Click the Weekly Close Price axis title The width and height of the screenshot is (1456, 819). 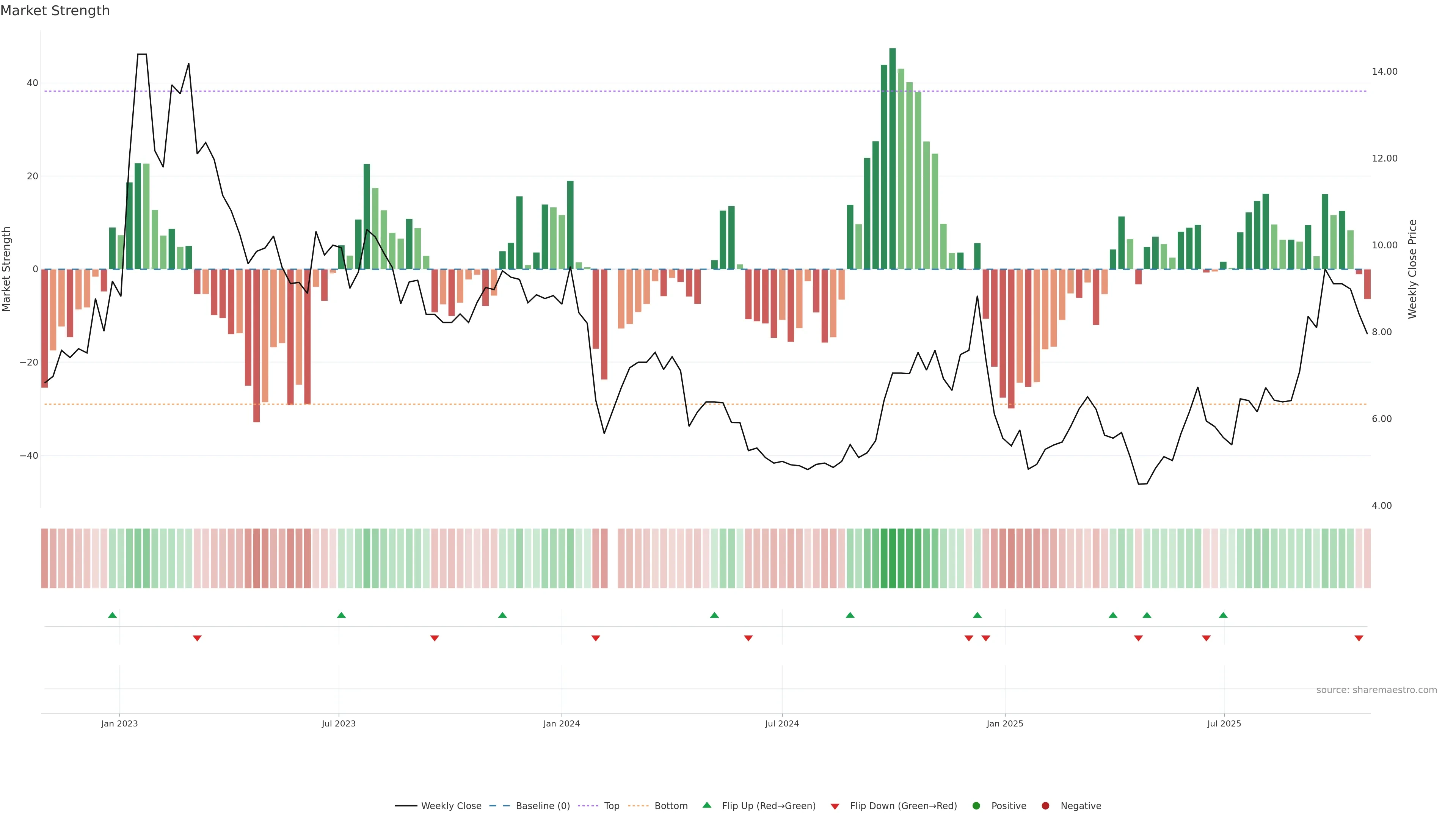pyautogui.click(x=1412, y=269)
